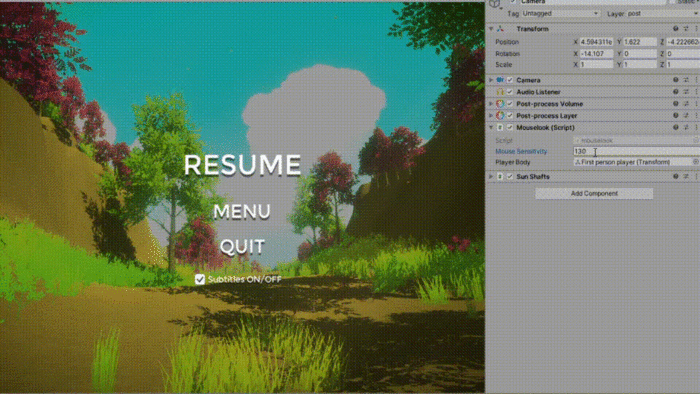This screenshot has width=700, height=394.
Task: Open the Tag dropdown showing Untagged
Action: click(x=560, y=14)
